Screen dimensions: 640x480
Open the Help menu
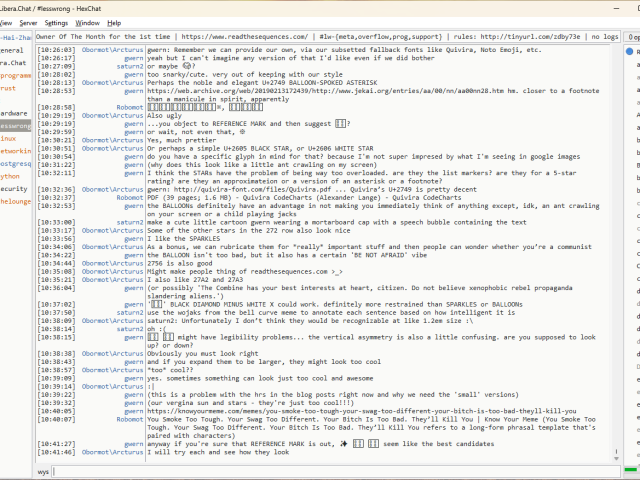[x=114, y=22]
